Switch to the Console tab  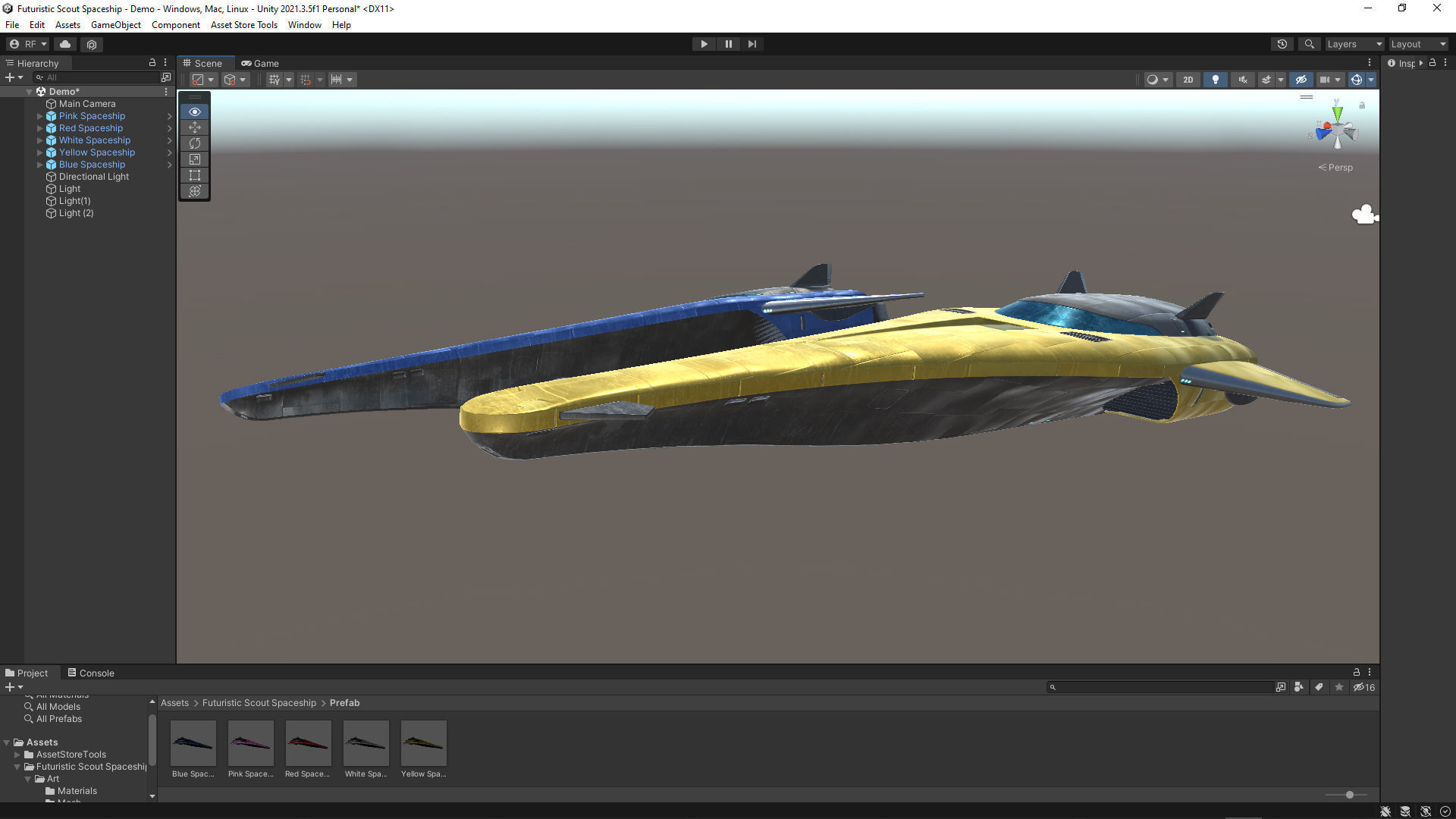91,673
